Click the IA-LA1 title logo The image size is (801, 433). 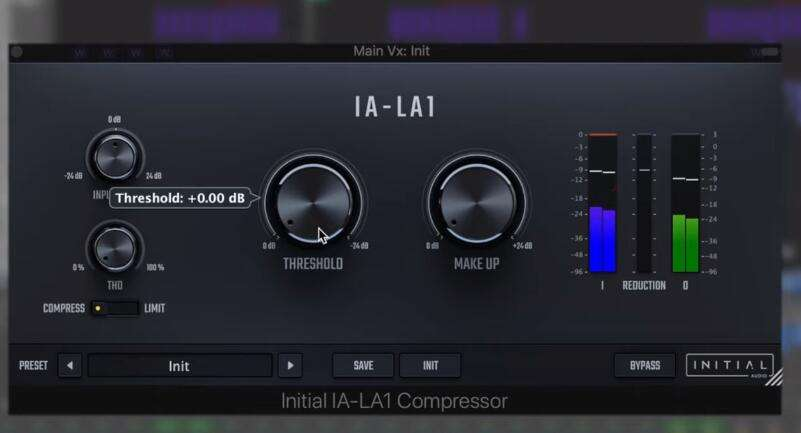point(395,107)
